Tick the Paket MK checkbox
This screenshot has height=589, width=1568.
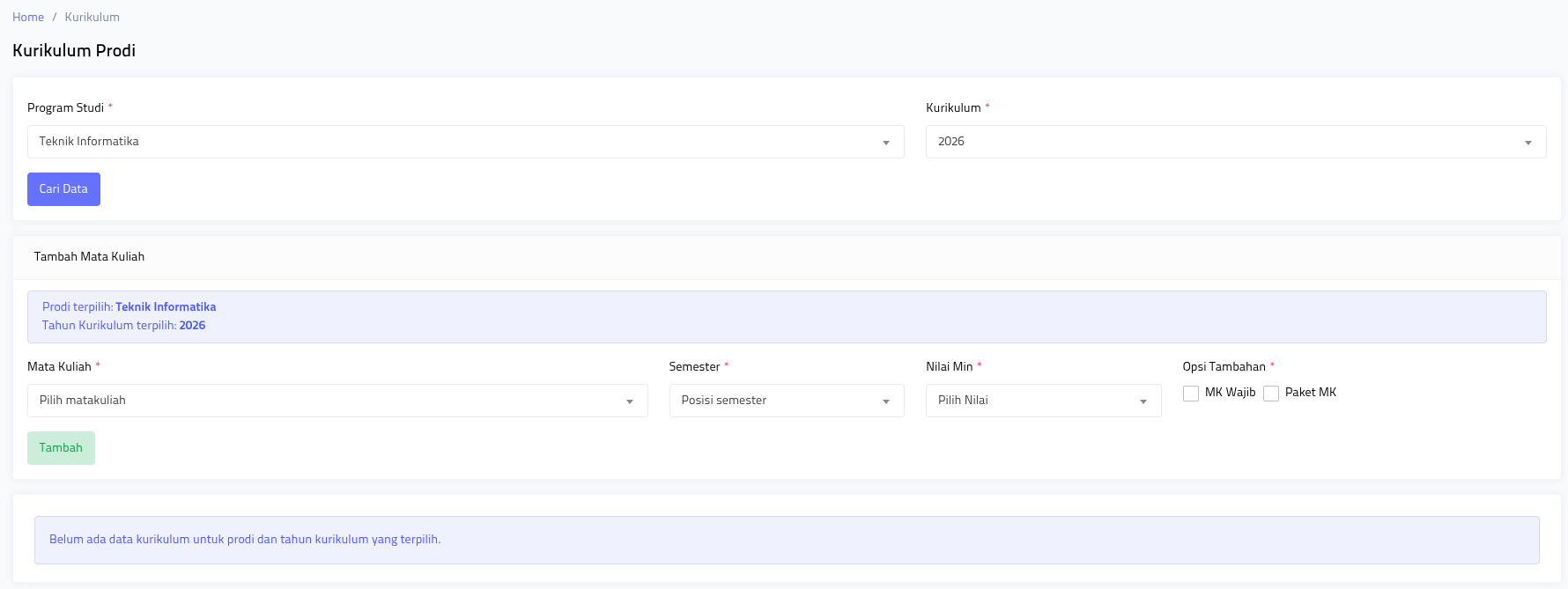pyautogui.click(x=1270, y=394)
